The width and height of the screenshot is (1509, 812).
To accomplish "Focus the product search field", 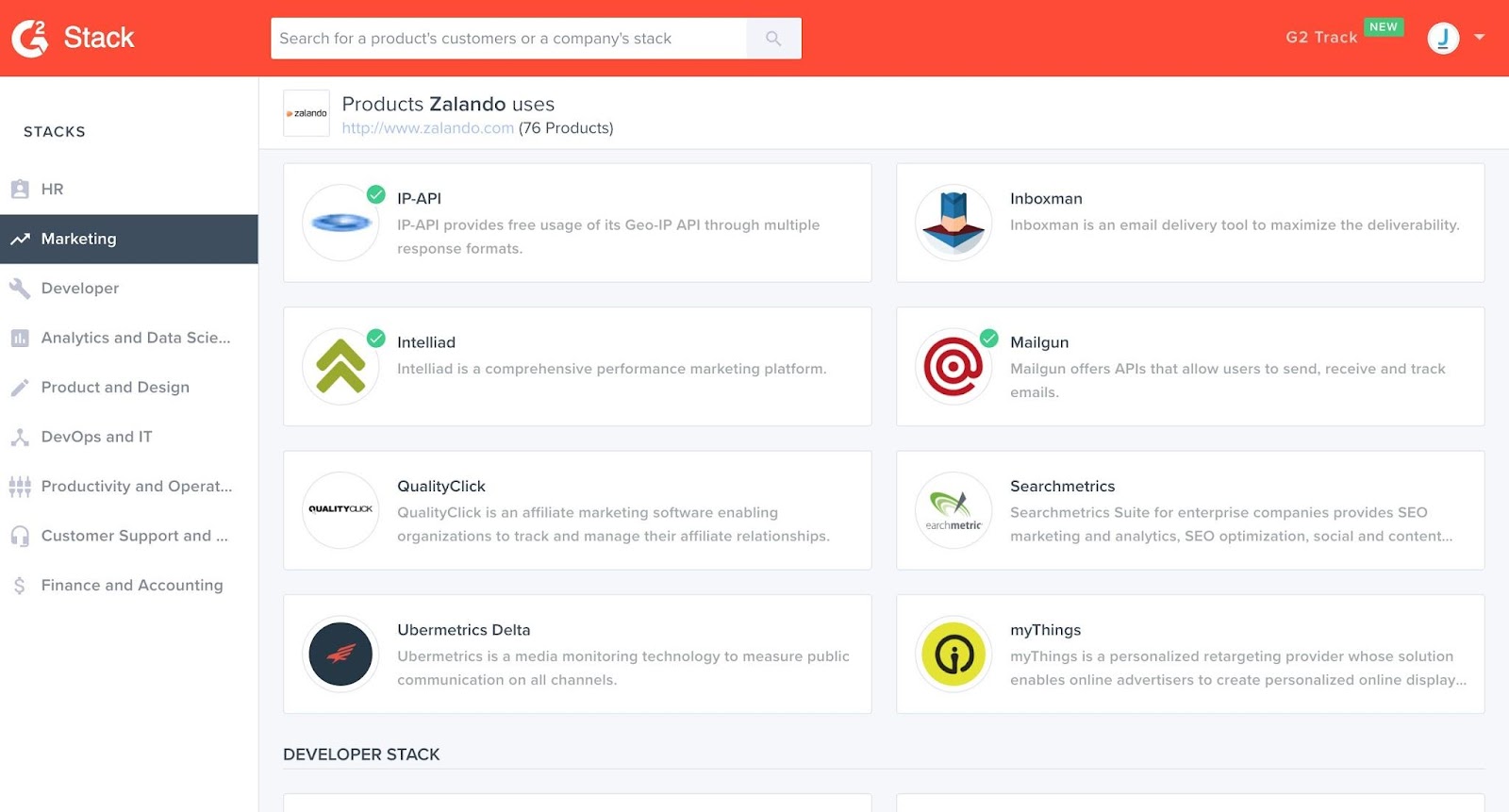I will (x=508, y=39).
